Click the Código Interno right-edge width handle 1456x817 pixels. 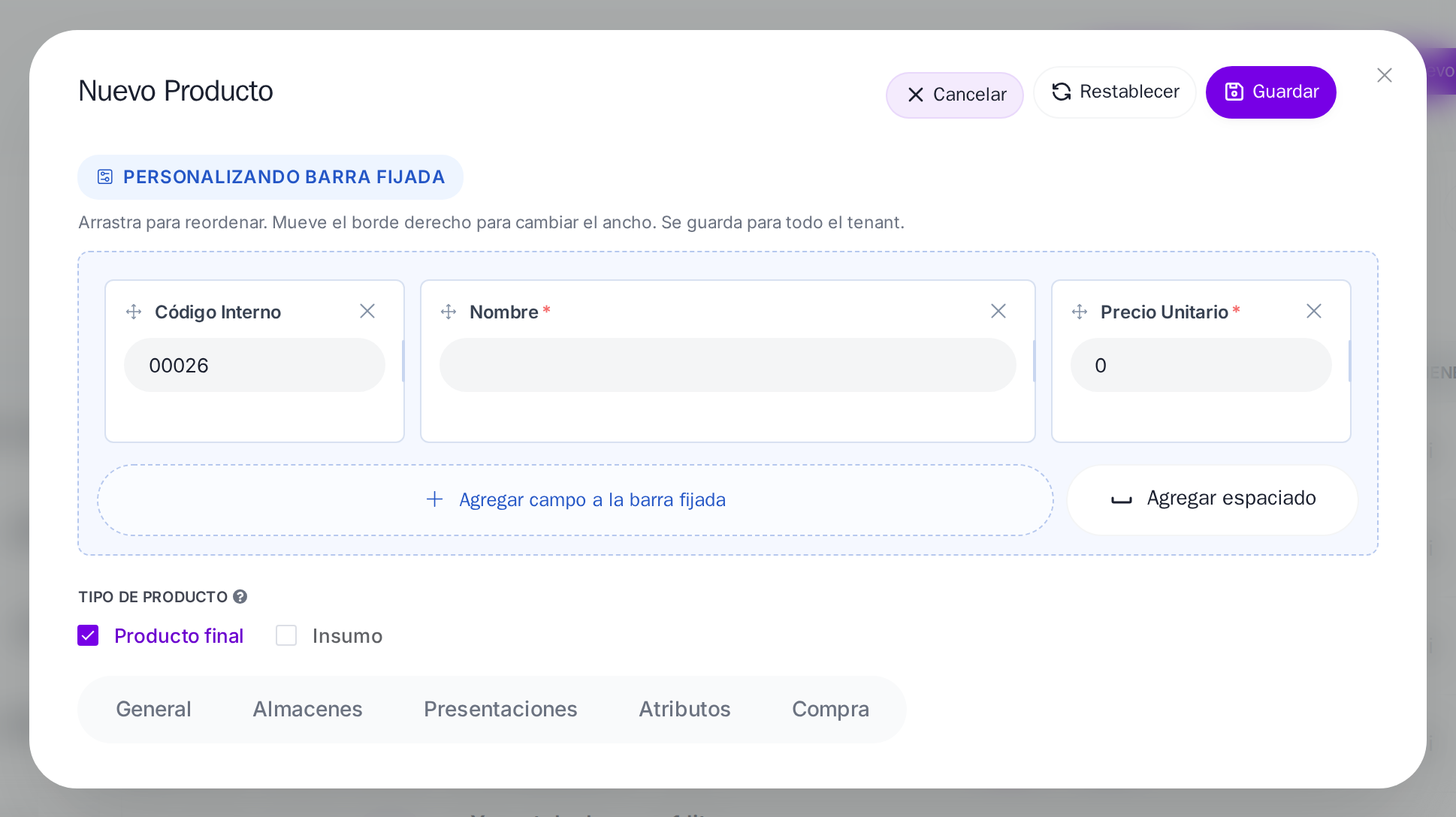403,361
